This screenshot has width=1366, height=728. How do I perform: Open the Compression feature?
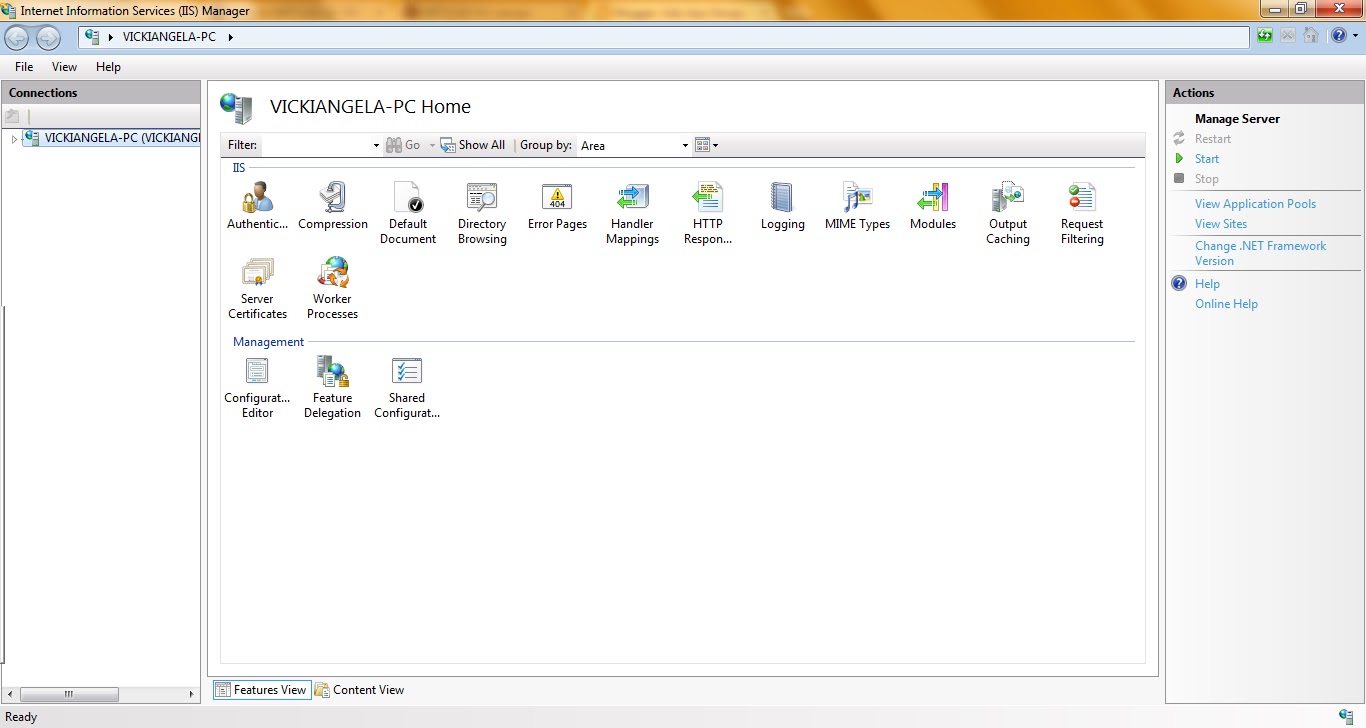333,206
